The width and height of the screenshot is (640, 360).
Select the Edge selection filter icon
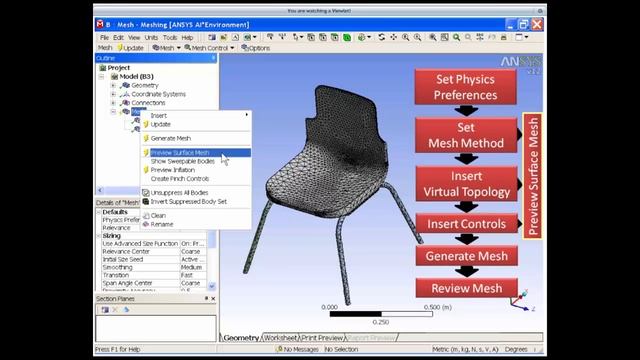point(323,38)
